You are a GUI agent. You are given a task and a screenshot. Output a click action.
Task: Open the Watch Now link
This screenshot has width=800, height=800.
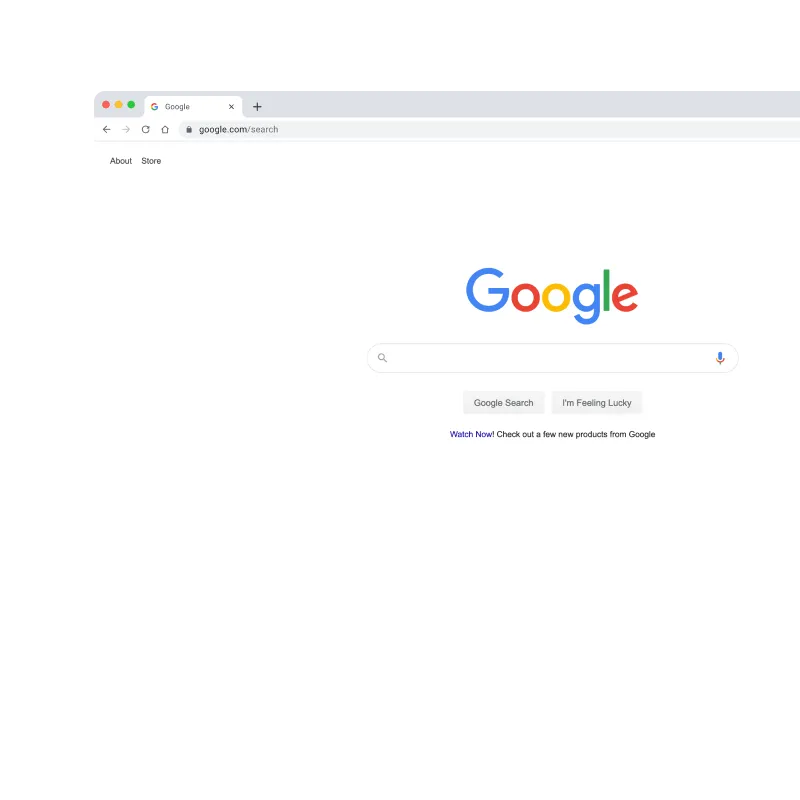[x=471, y=434]
